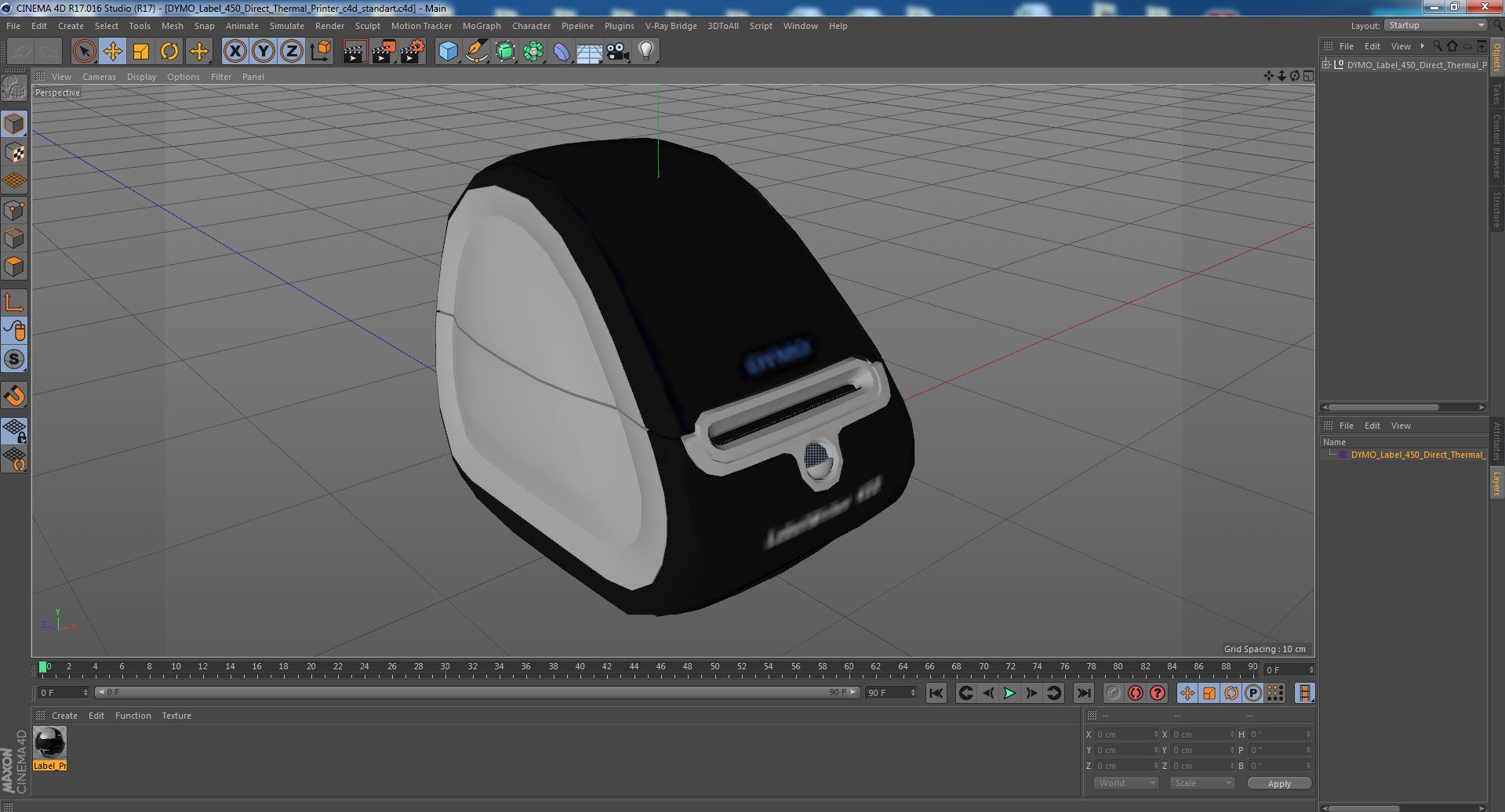Open the Content Browser side tab
Image resolution: width=1505 pixels, height=812 pixels.
1496,145
